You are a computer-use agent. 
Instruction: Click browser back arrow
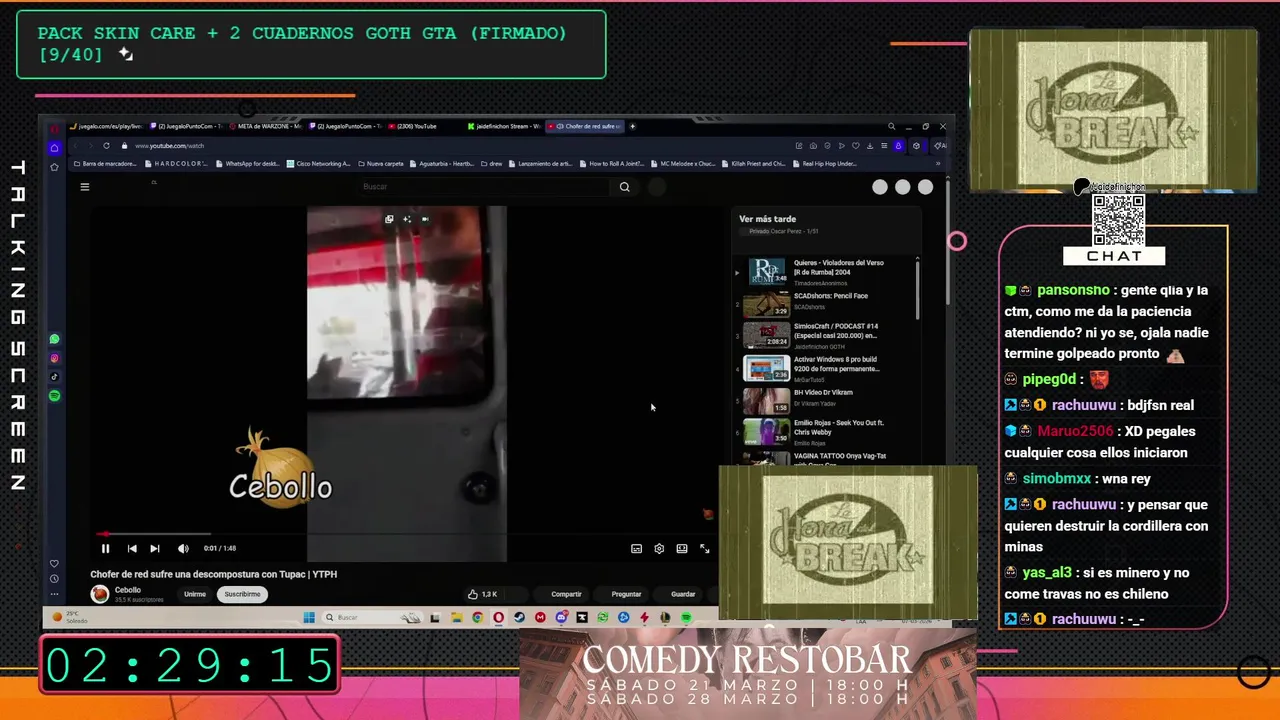tap(74, 146)
